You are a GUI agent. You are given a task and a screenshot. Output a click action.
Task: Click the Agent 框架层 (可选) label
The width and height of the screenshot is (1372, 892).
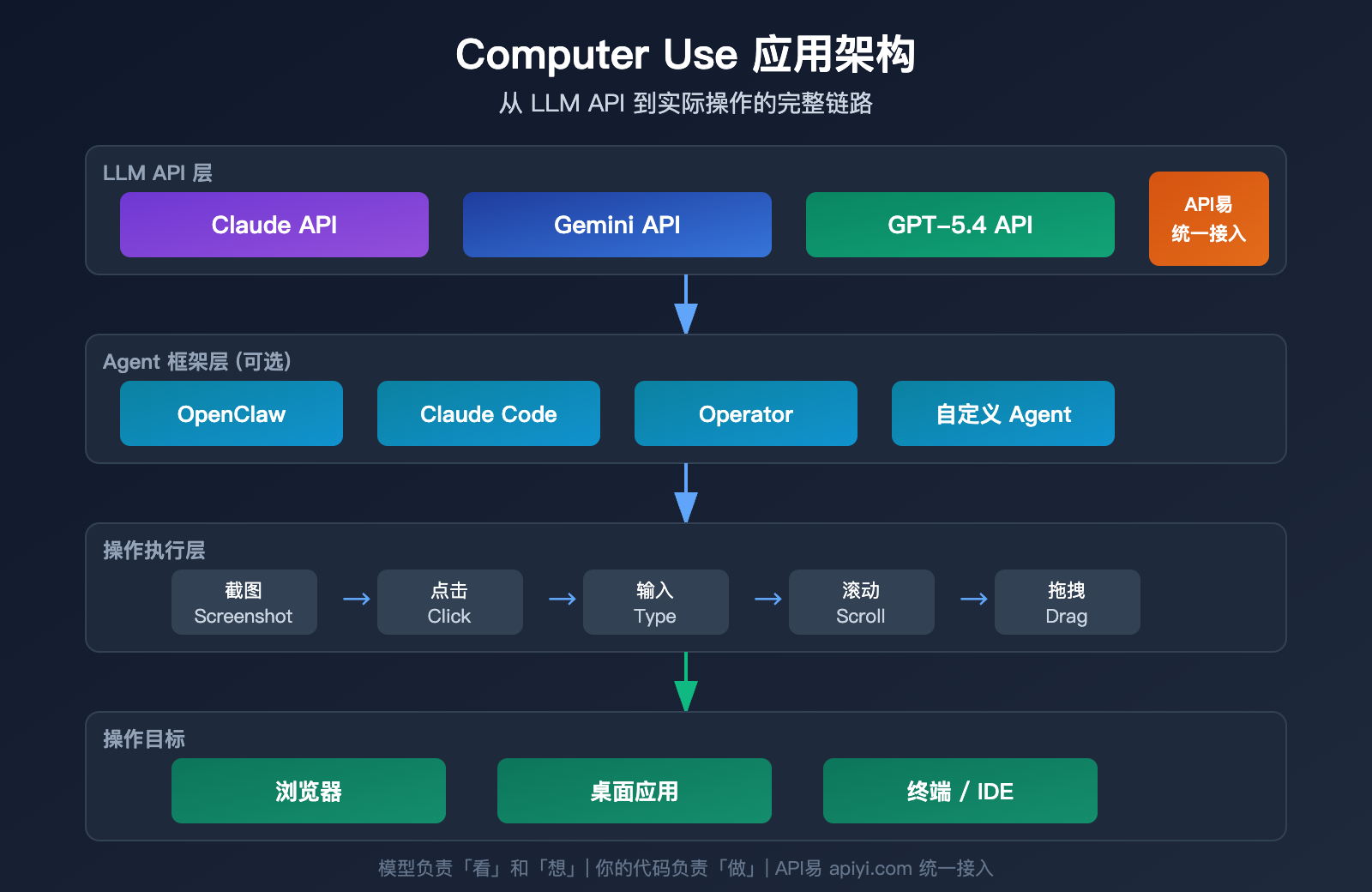pyautogui.click(x=196, y=362)
